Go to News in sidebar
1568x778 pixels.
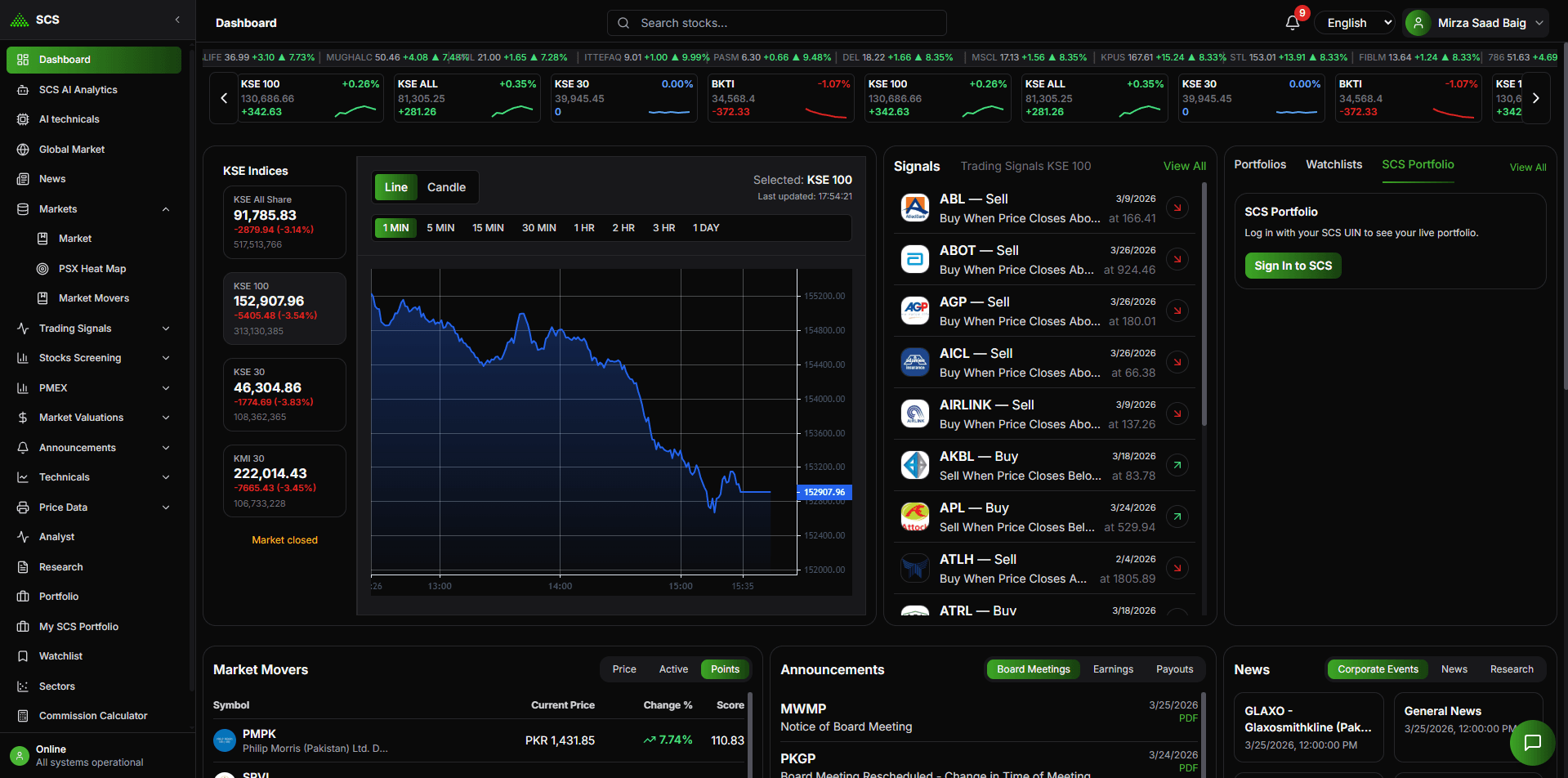[94, 179]
